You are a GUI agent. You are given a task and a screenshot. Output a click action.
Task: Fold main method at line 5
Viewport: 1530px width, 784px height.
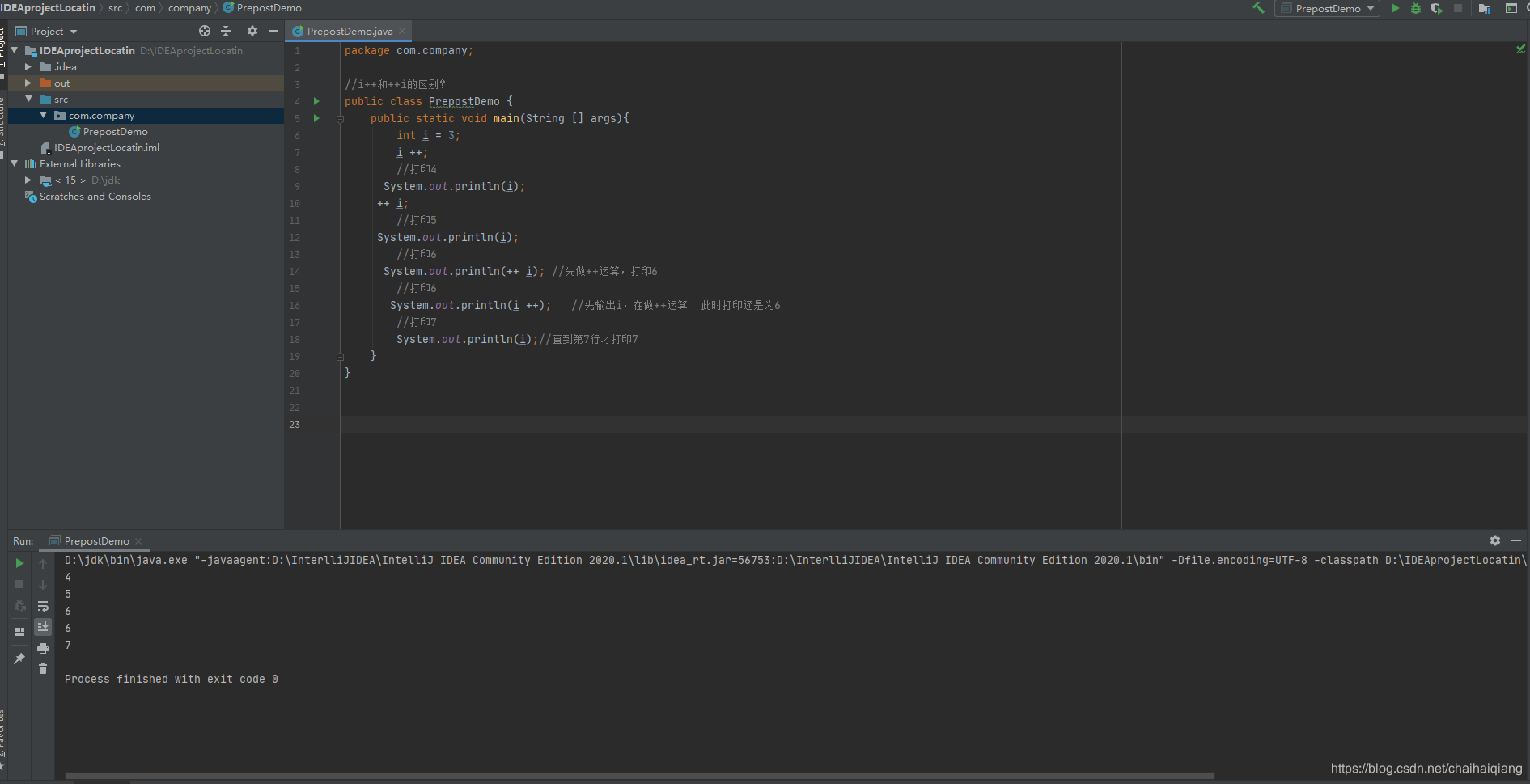click(340, 118)
